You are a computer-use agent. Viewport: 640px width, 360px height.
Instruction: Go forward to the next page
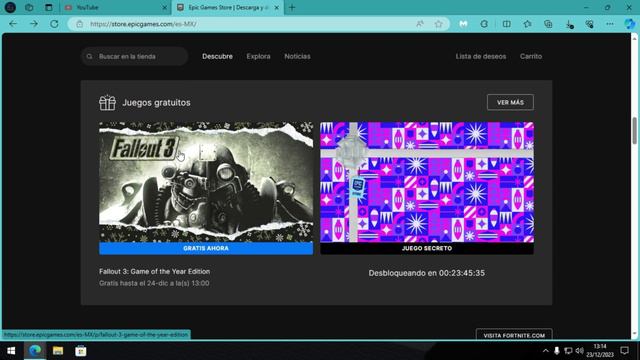click(33, 24)
